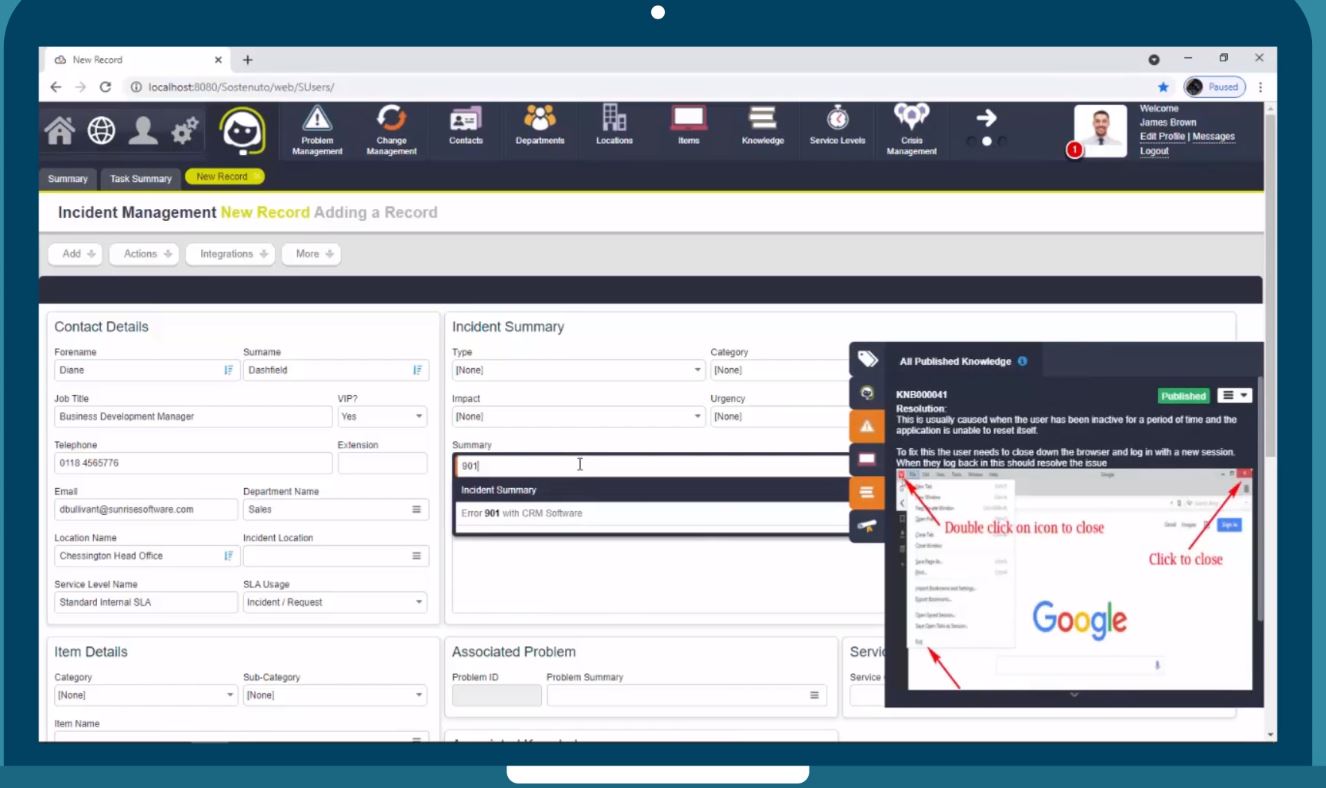
Task: Open the orange knowledge lines sidebar tab
Action: 867,492
